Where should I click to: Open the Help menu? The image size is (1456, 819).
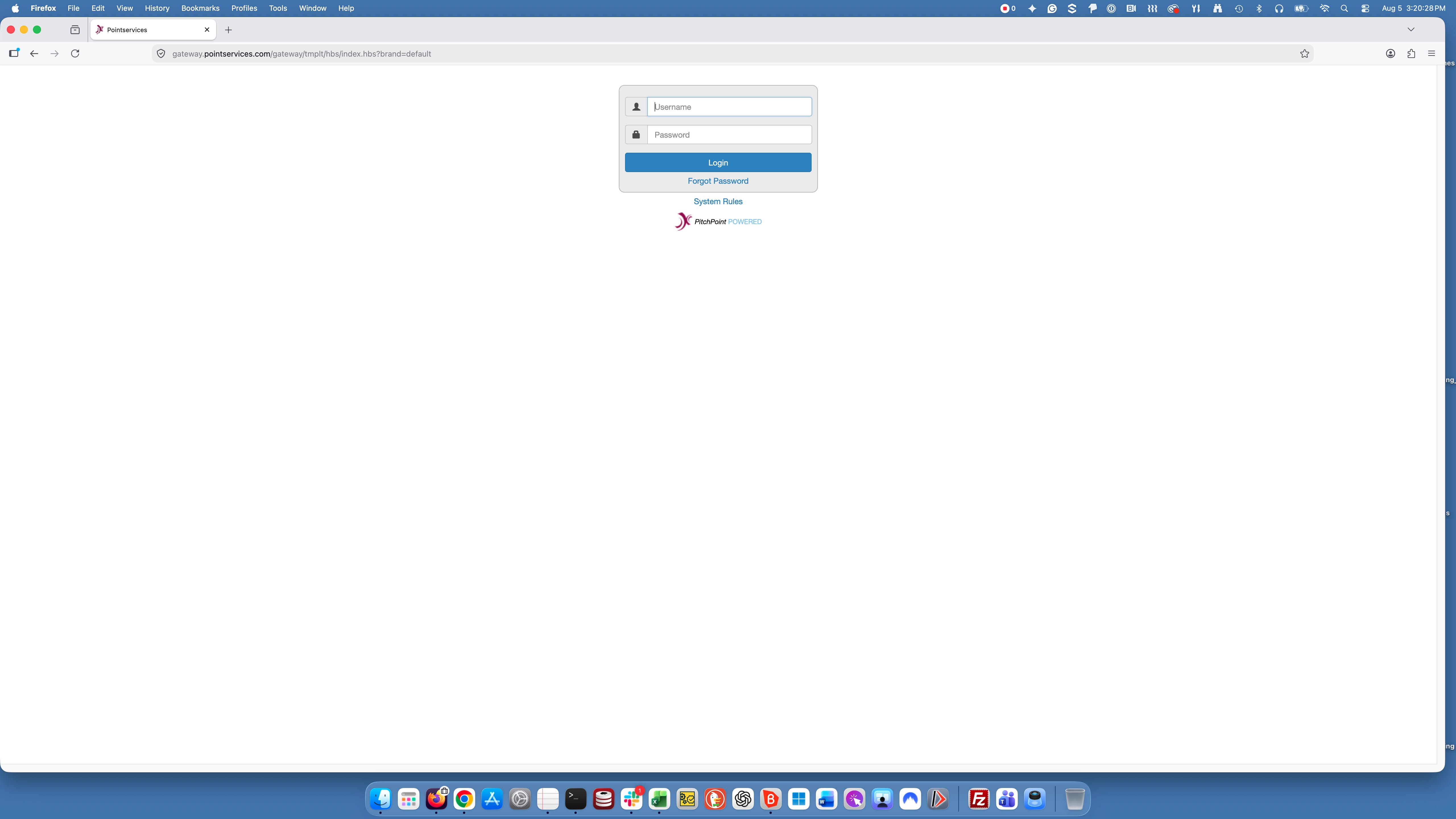pos(346,9)
